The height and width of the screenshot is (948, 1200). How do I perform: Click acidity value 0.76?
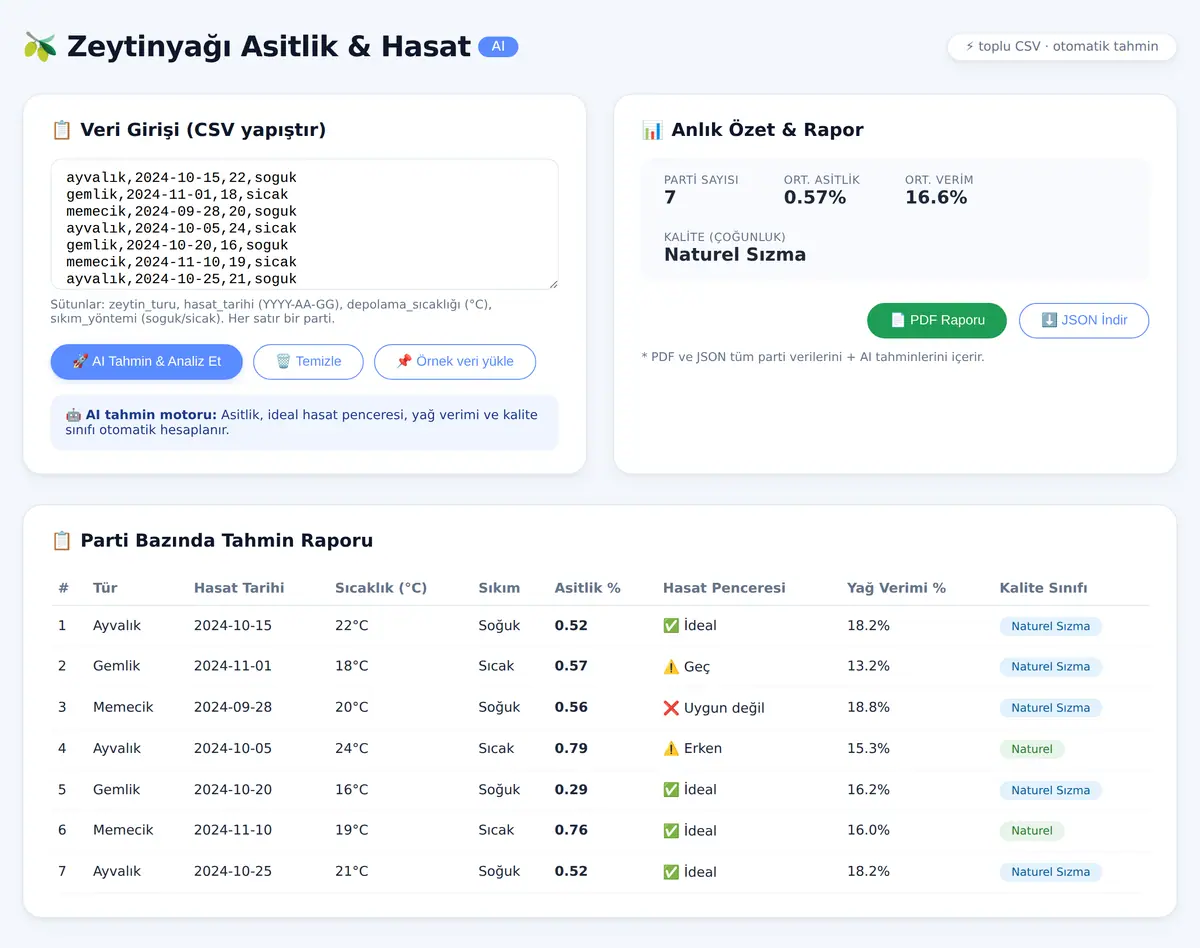pos(571,831)
